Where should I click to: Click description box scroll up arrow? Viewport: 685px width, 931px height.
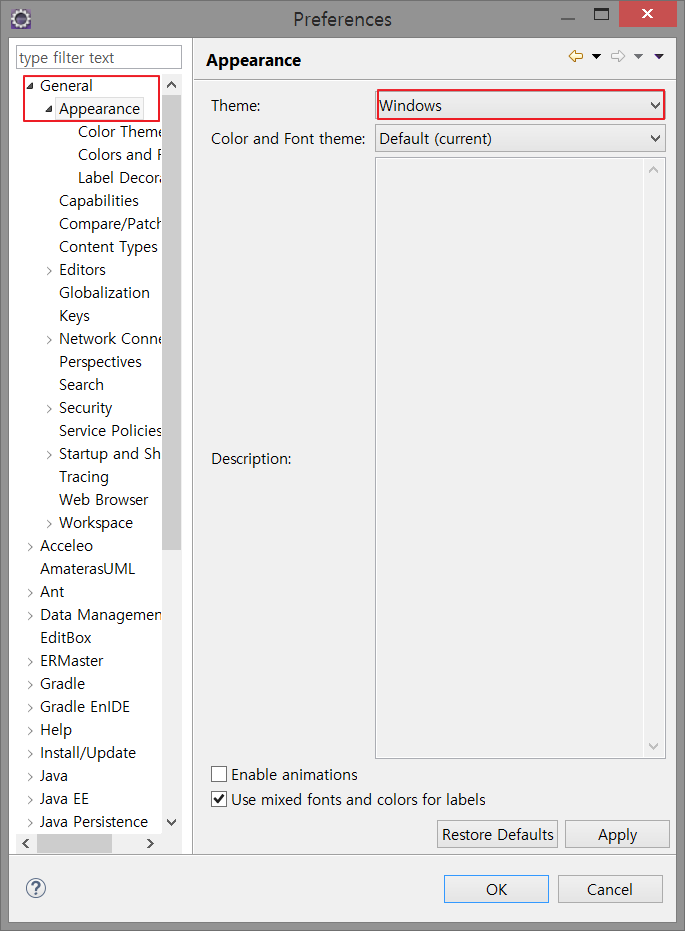pyautogui.click(x=654, y=170)
